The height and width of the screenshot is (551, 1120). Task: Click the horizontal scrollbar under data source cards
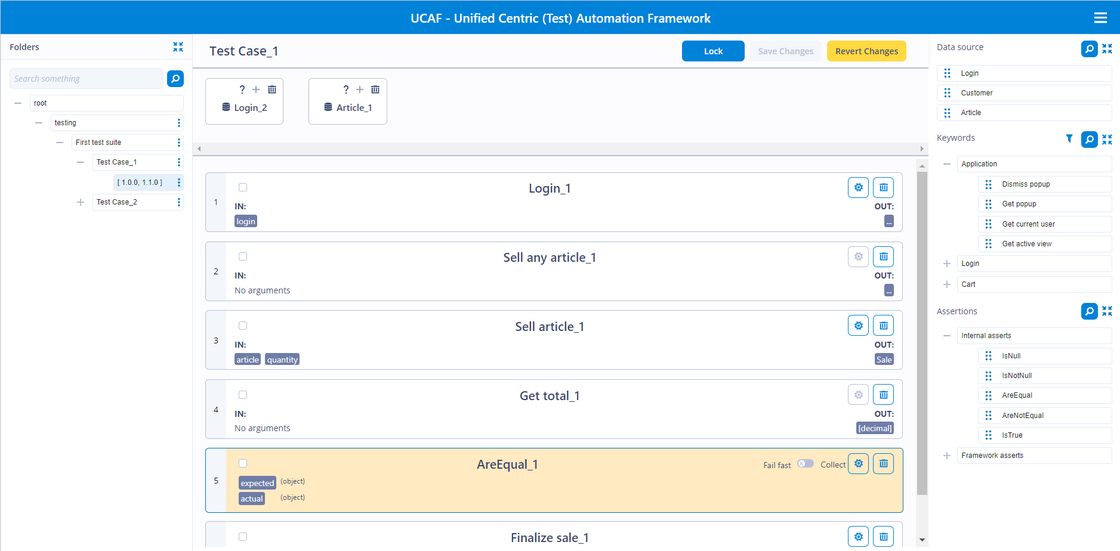(561, 149)
